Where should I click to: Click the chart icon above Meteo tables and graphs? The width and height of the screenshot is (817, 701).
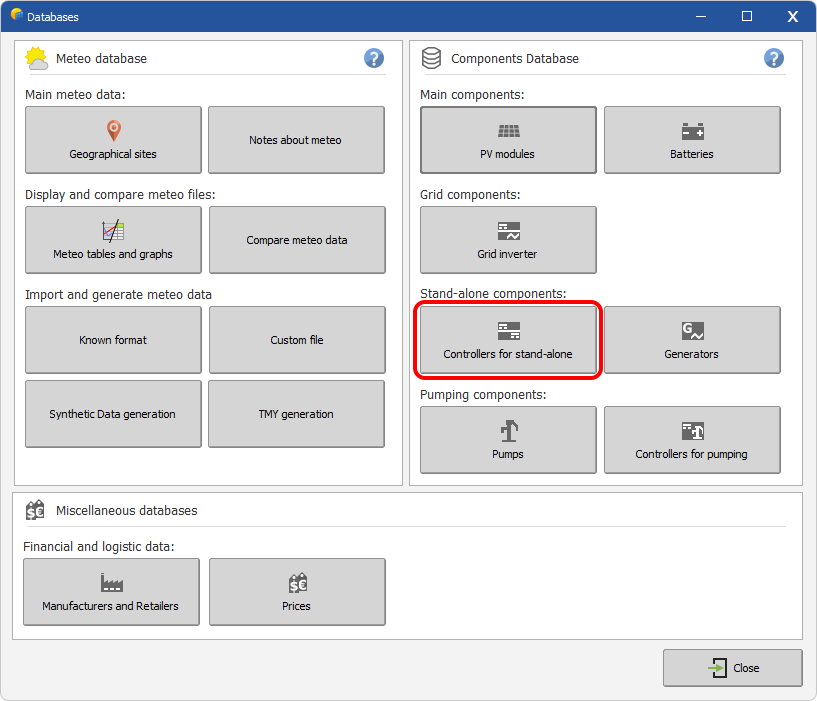point(113,231)
